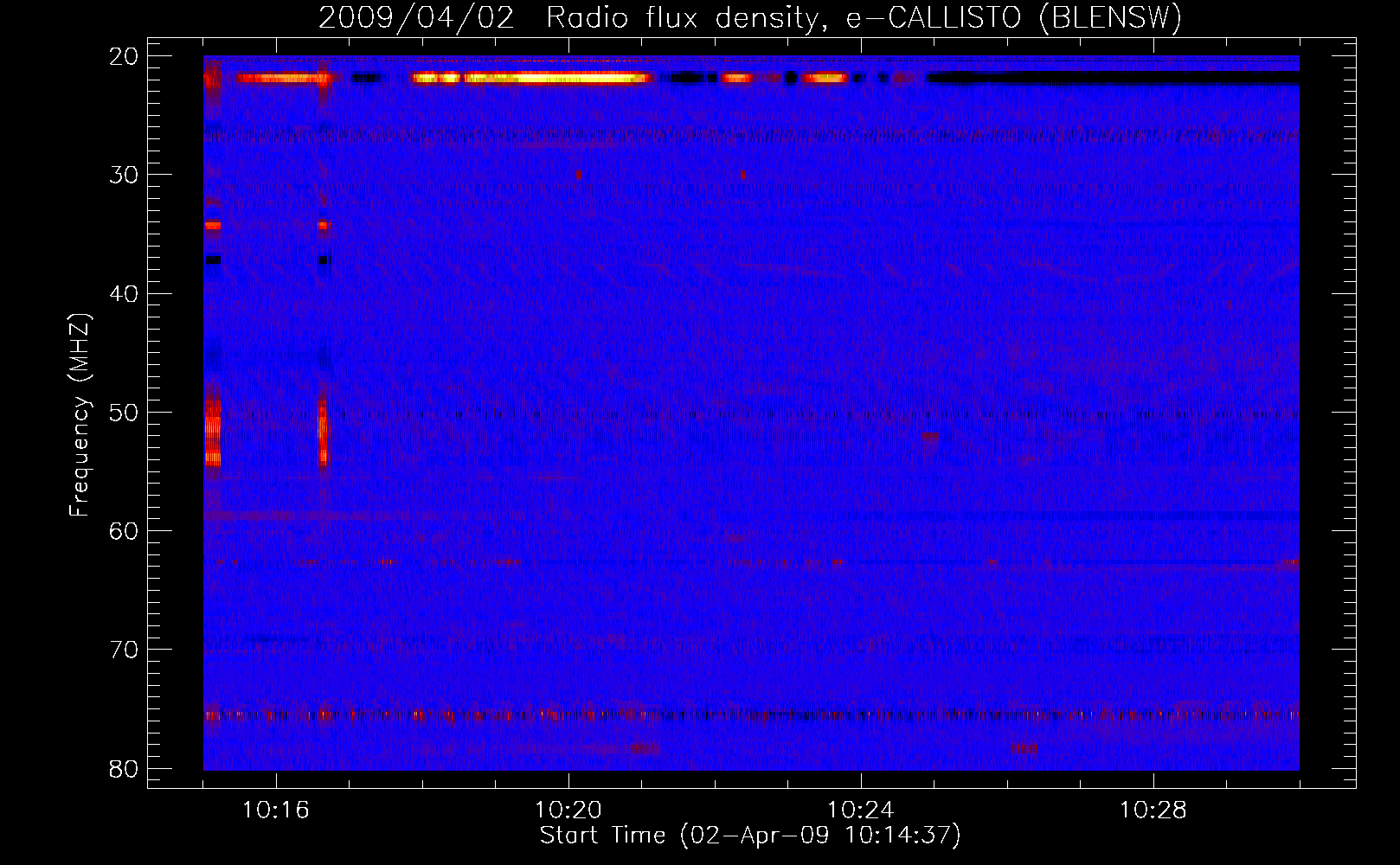Click the 30 frequency tick label
Screen dimensions: 1400x865
125,175
